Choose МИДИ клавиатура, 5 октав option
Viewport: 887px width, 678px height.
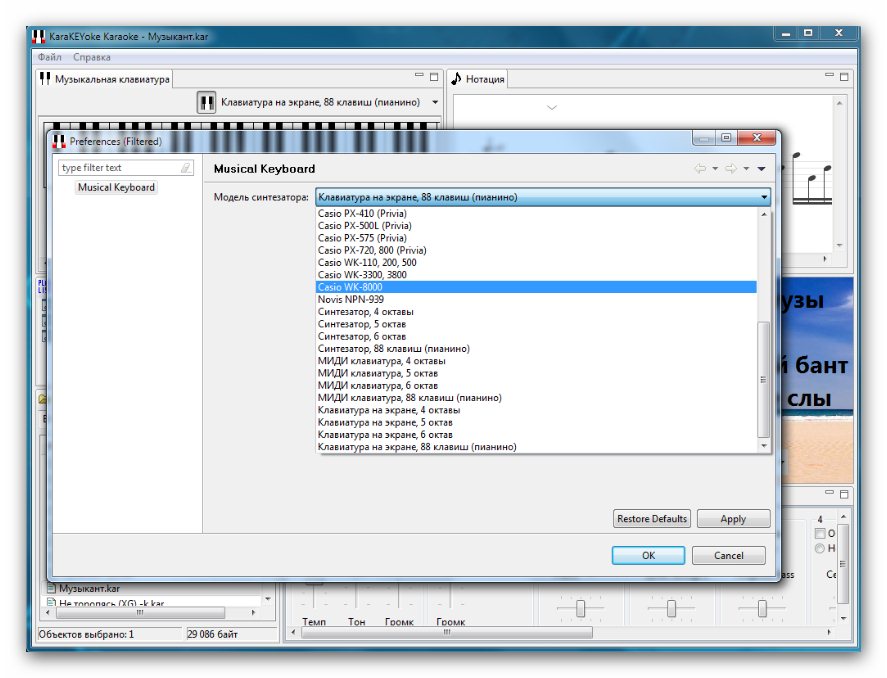tap(536, 374)
